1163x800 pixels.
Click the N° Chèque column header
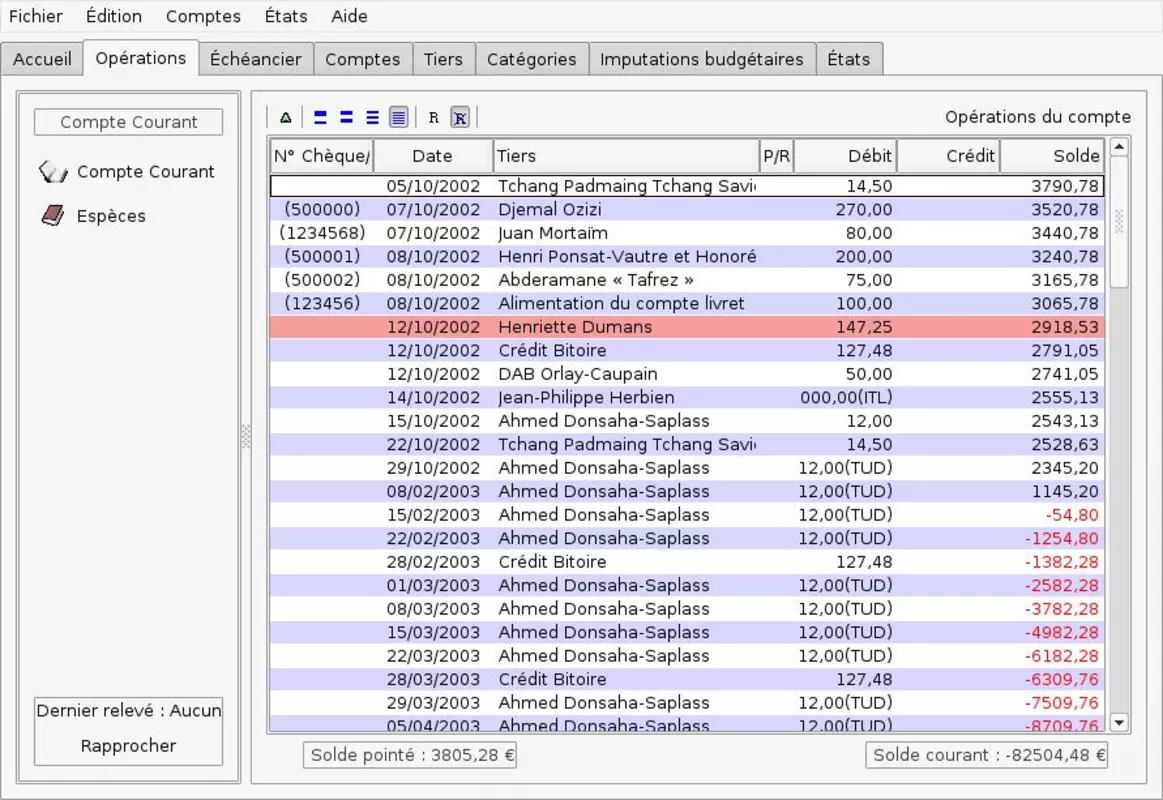[322, 156]
